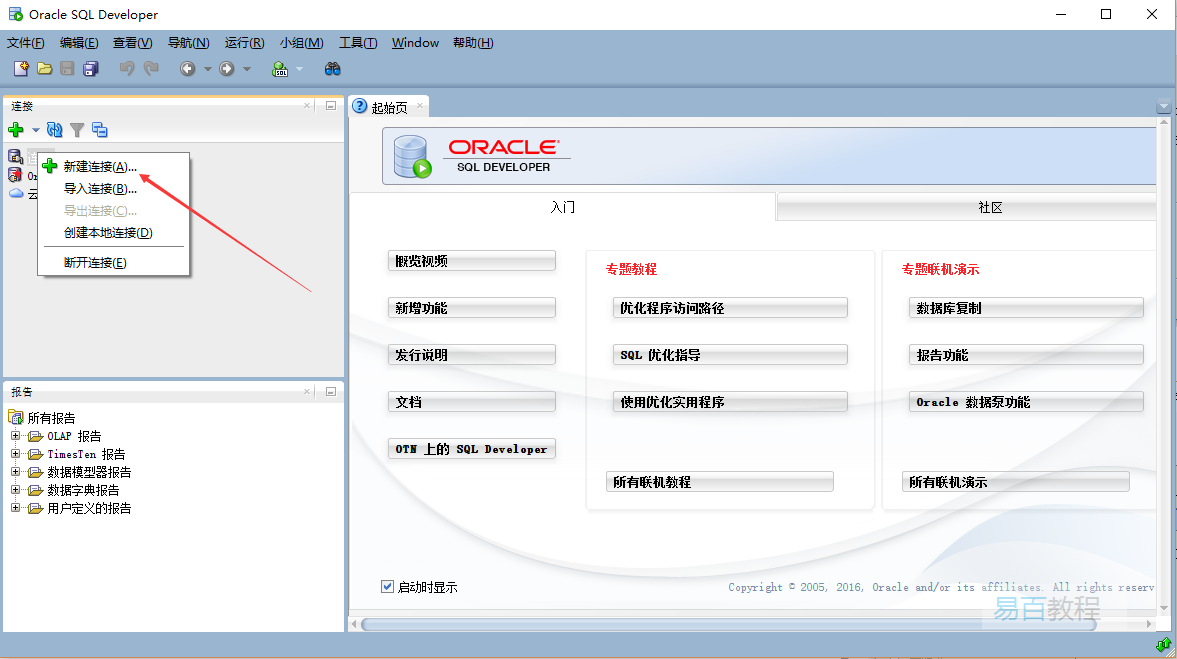This screenshot has width=1177, height=659.
Task: Click the binoculars Find DB Object icon
Action: point(333,69)
